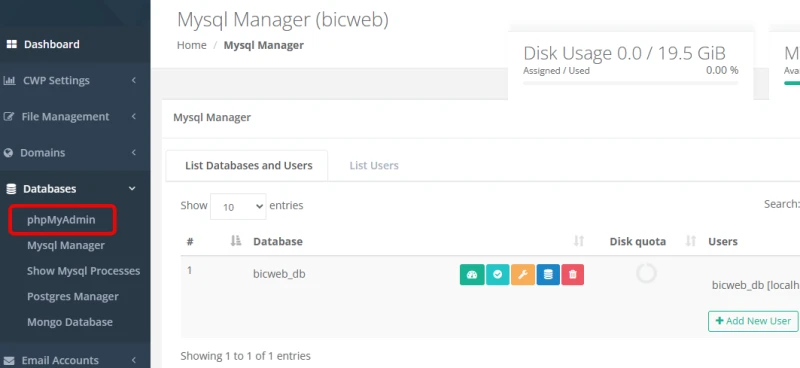This screenshot has width=800, height=368.
Task: Go to Home breadcrumb link
Action: [192, 45]
